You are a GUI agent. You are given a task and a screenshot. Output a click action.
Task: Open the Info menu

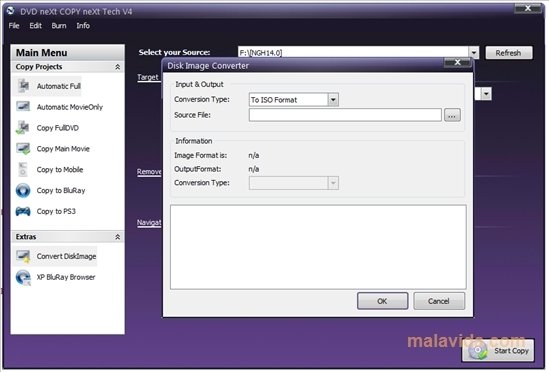83,26
